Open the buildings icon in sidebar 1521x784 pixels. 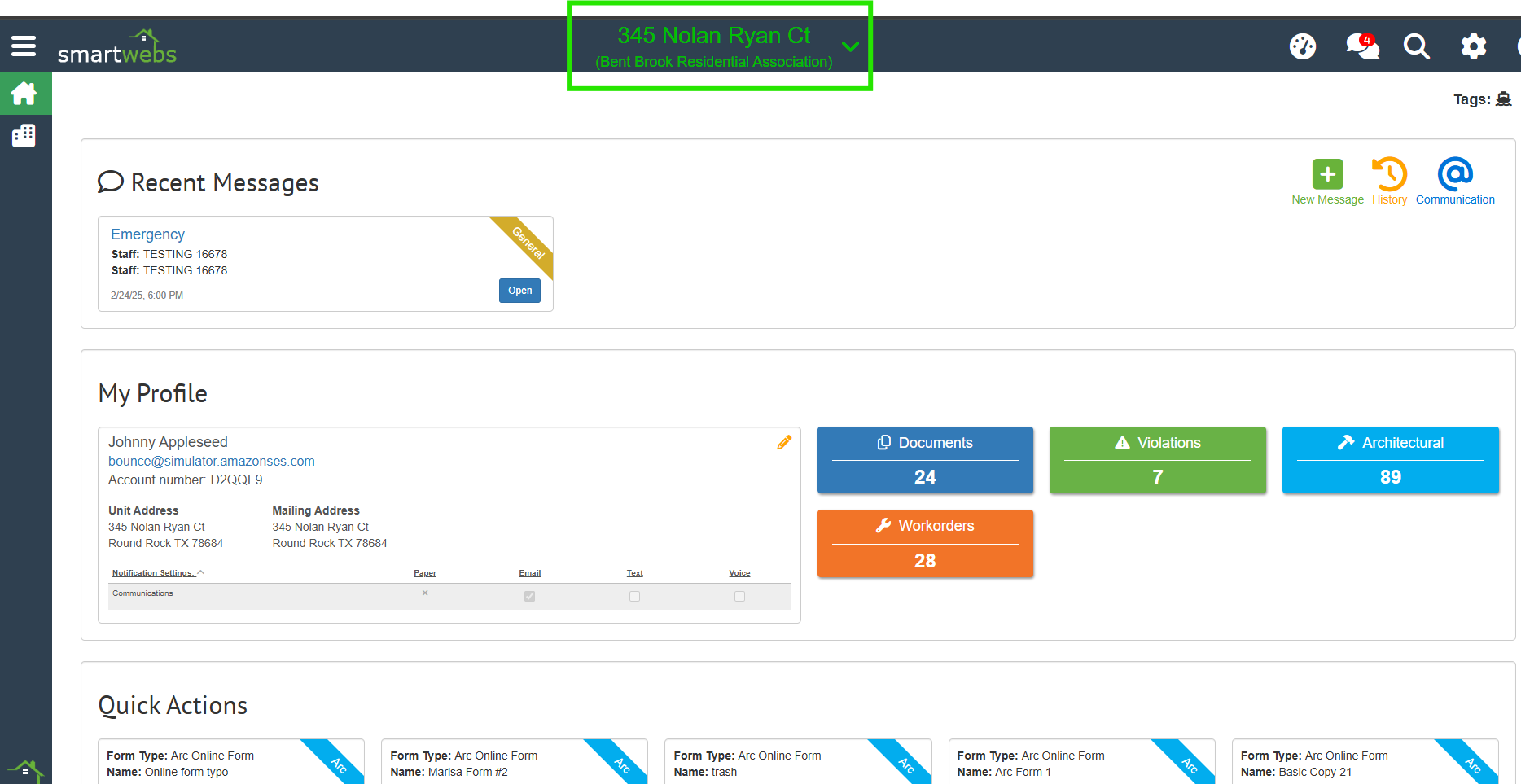(24, 136)
